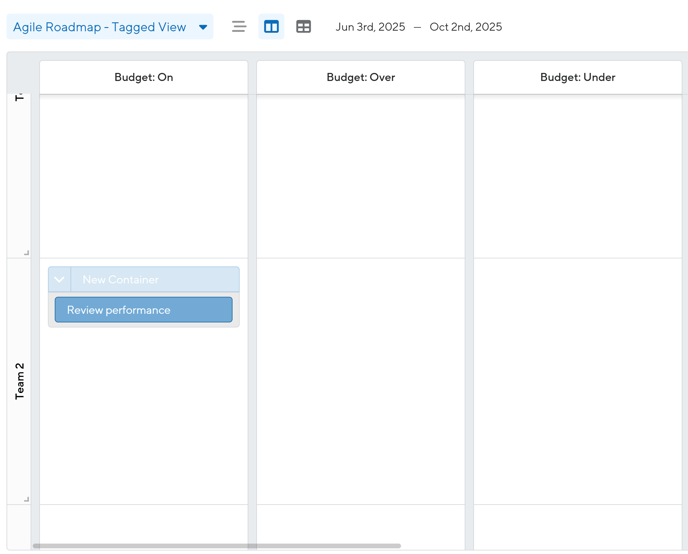Viewport: 688px width, 554px height.
Task: Click the truncated top row label
Action: tap(20, 98)
